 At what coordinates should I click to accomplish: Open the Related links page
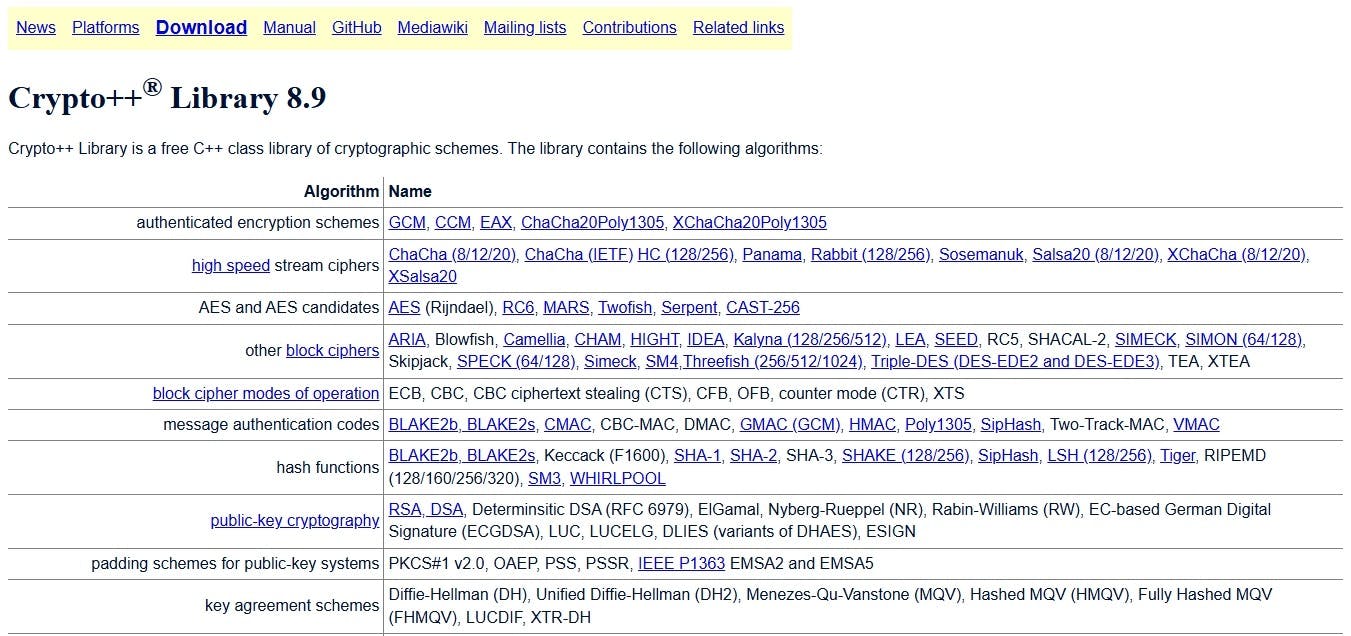[738, 27]
